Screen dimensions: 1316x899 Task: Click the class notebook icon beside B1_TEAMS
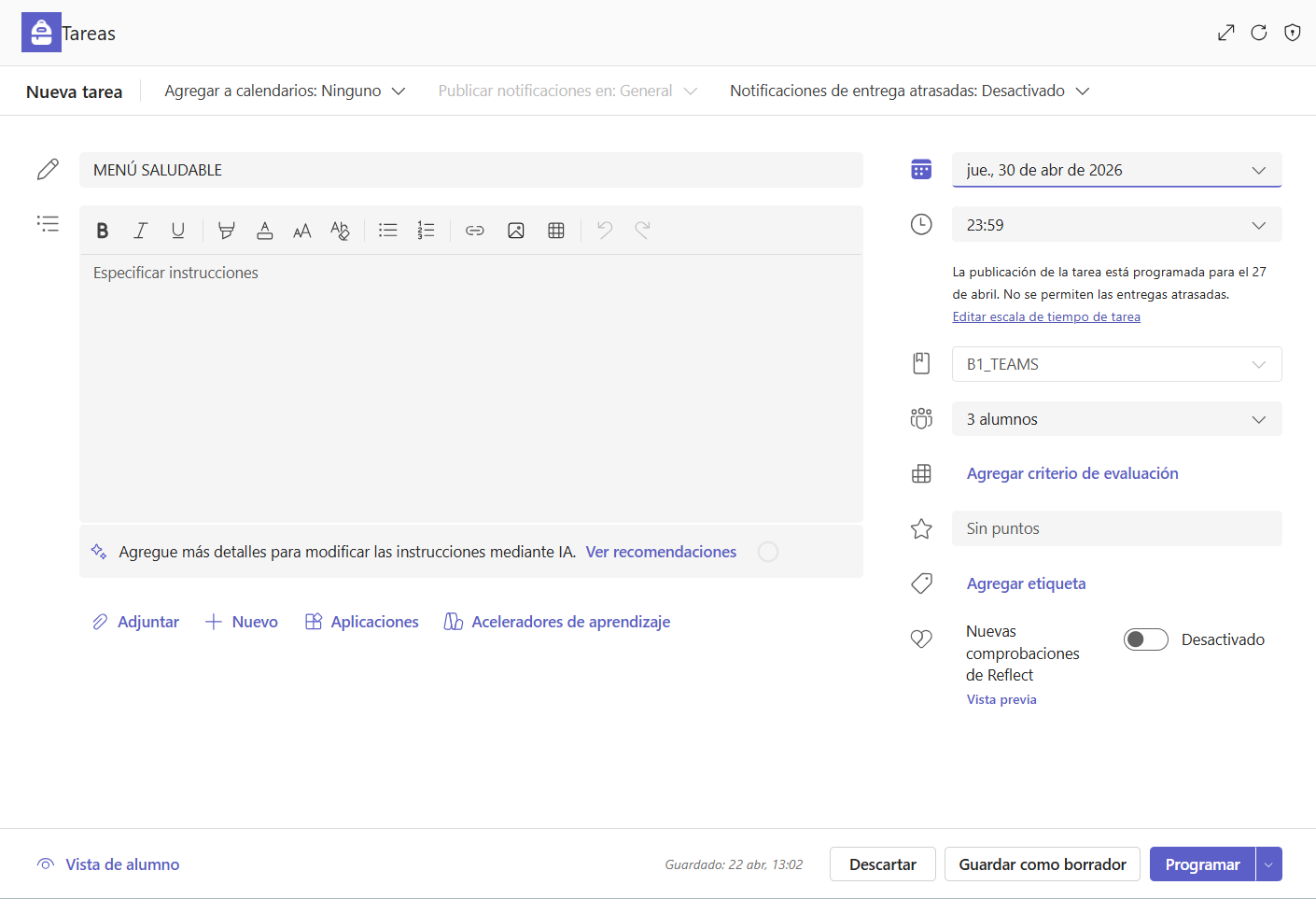921,363
